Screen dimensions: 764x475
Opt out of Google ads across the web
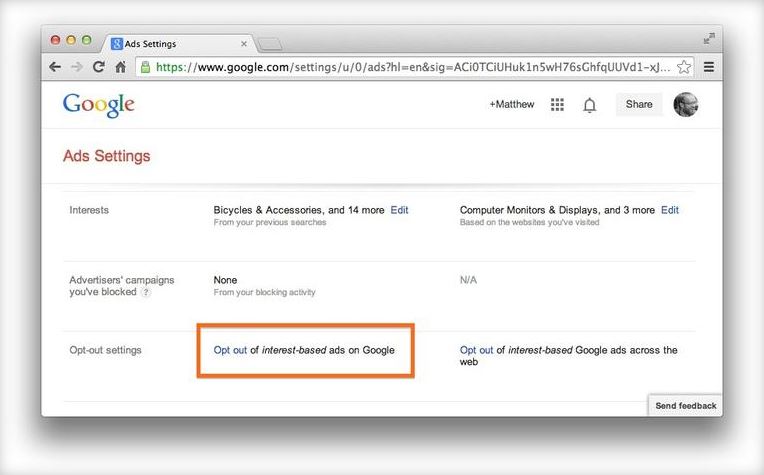pos(476,350)
